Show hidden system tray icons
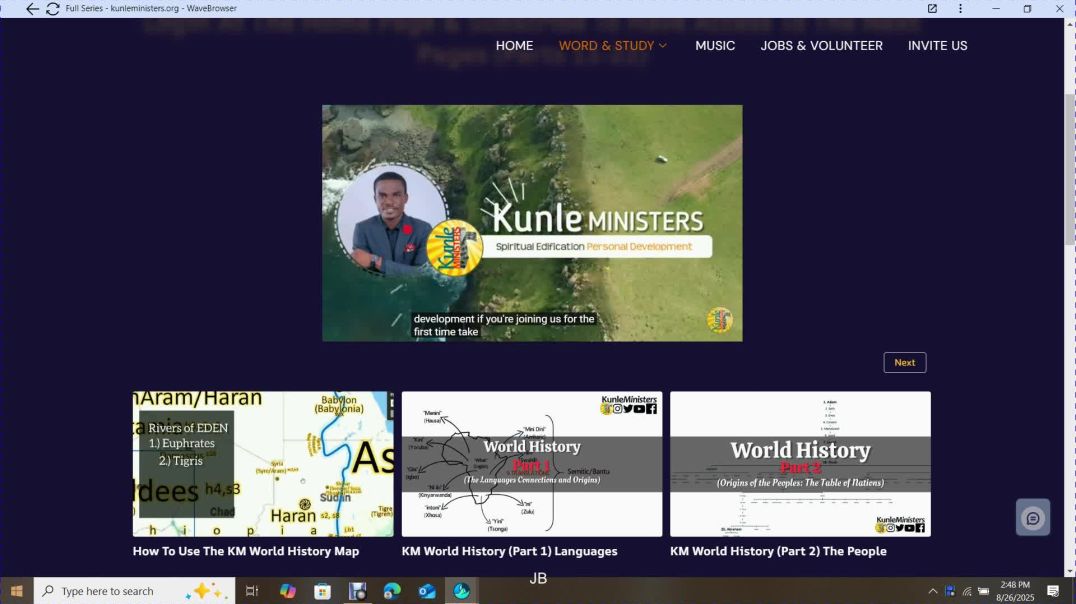The image size is (1076, 604). pyautogui.click(x=933, y=591)
